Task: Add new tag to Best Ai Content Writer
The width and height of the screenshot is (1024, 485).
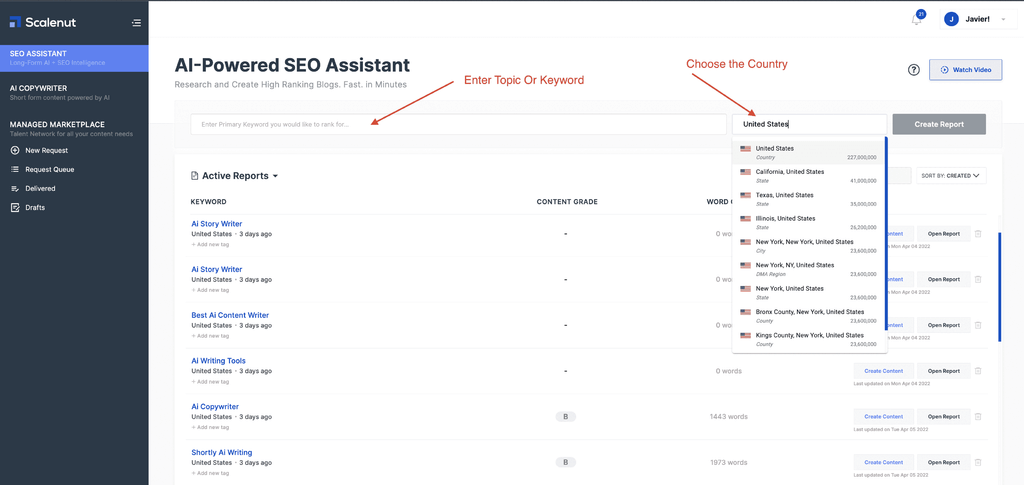Action: [x=210, y=336]
